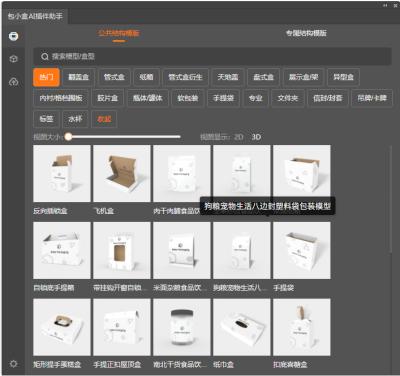Select the 手提袋 category button

pyautogui.click(x=223, y=98)
